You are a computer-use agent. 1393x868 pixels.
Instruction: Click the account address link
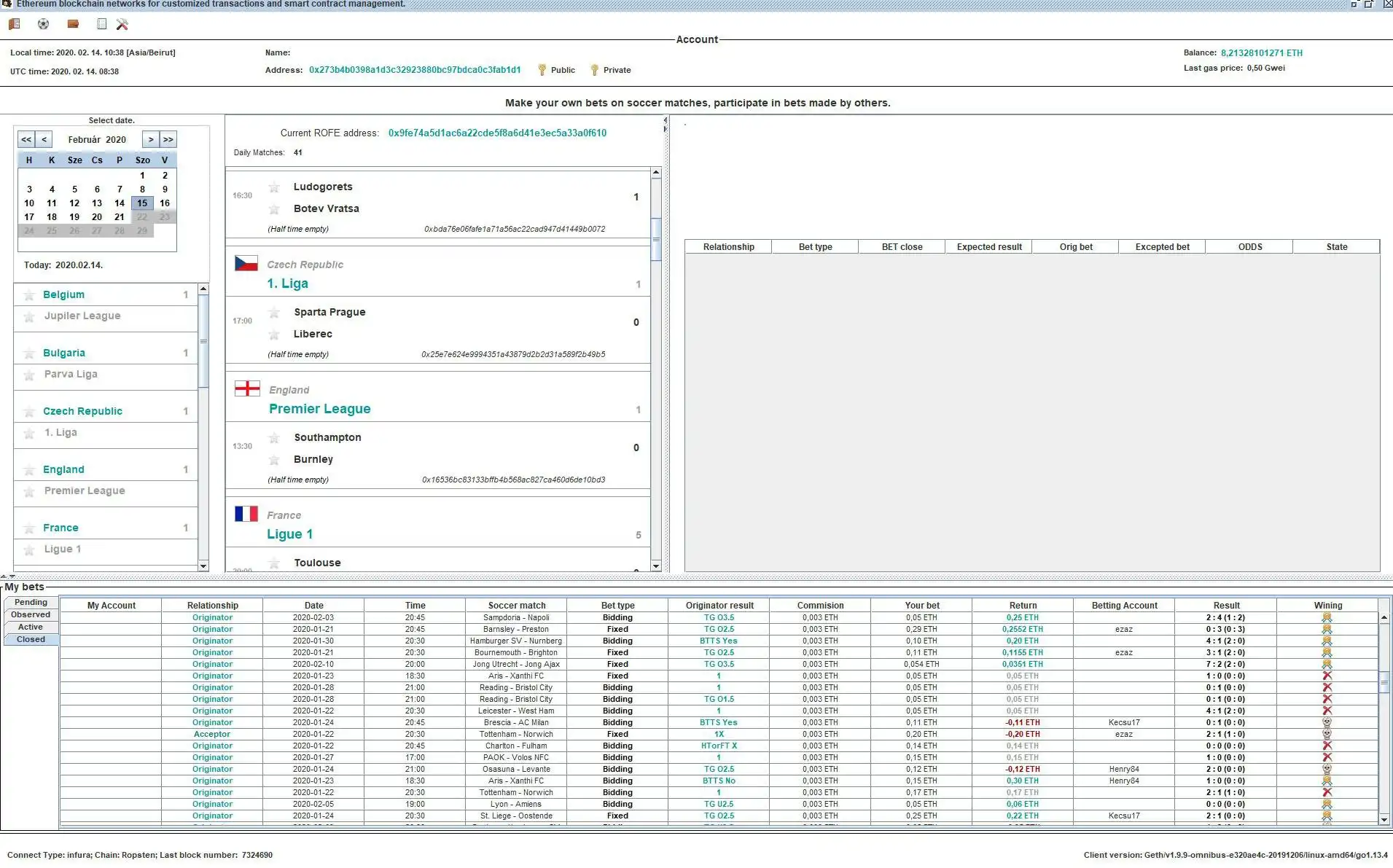point(415,70)
